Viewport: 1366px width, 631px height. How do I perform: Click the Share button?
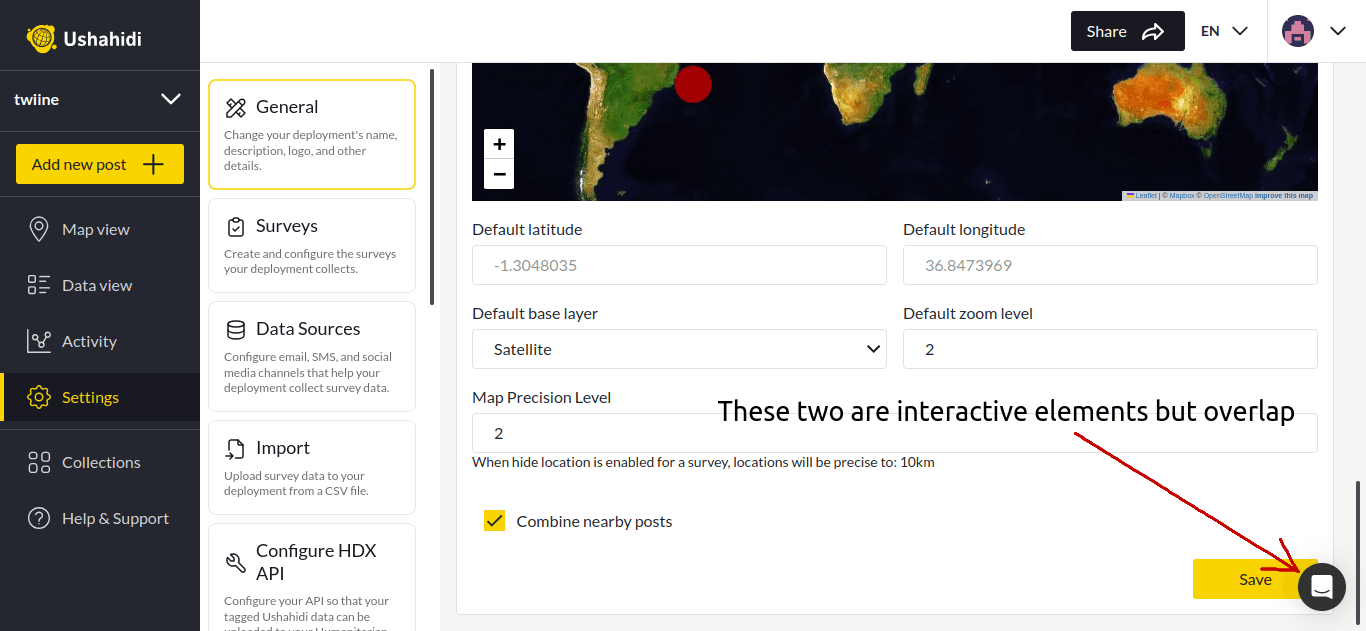(1127, 31)
